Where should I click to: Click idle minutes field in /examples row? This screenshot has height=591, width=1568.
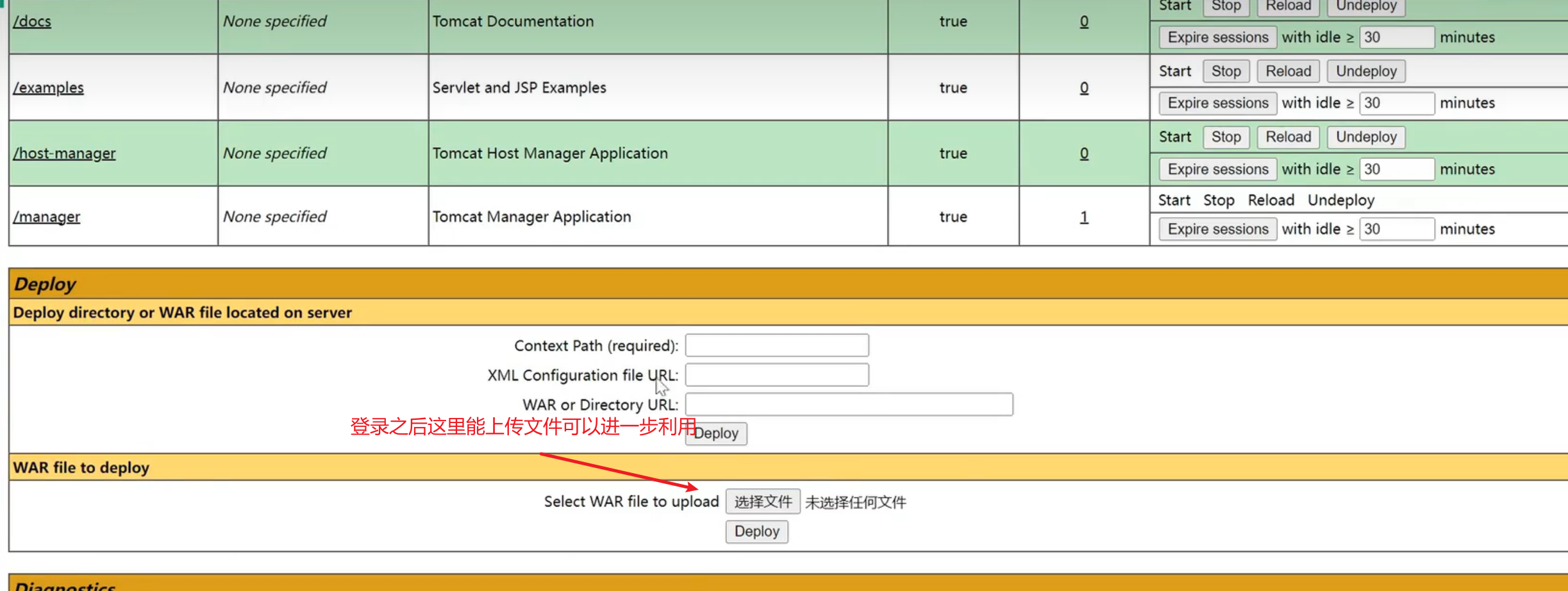pos(1396,103)
